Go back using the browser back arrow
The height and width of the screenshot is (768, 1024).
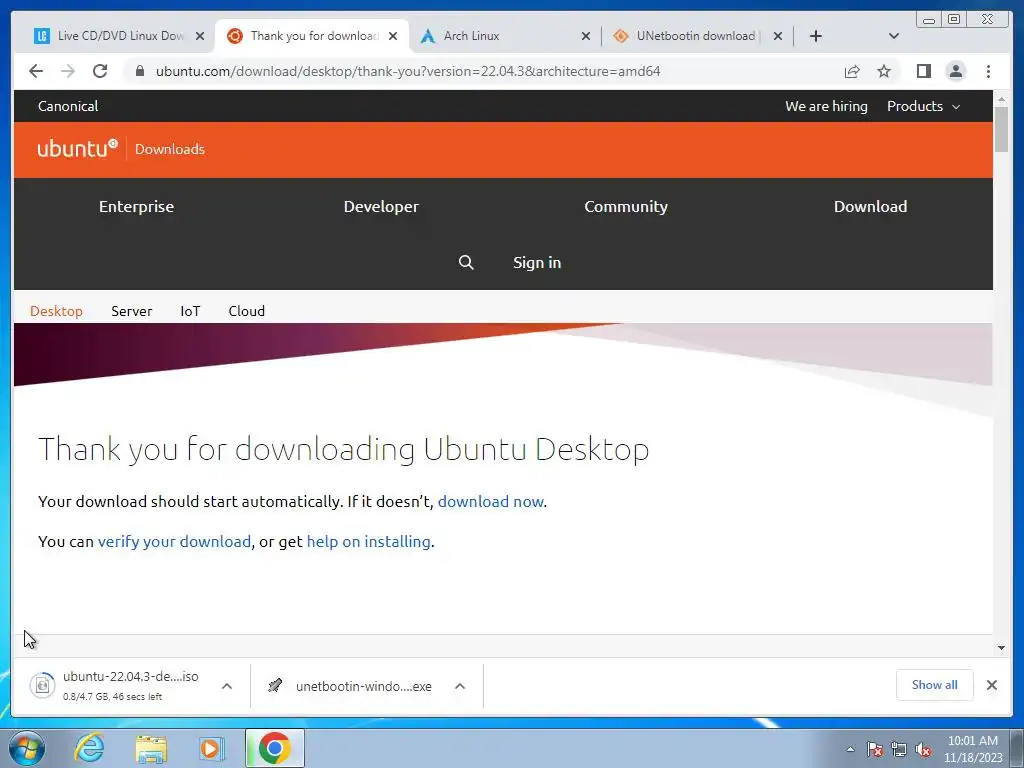click(x=36, y=71)
